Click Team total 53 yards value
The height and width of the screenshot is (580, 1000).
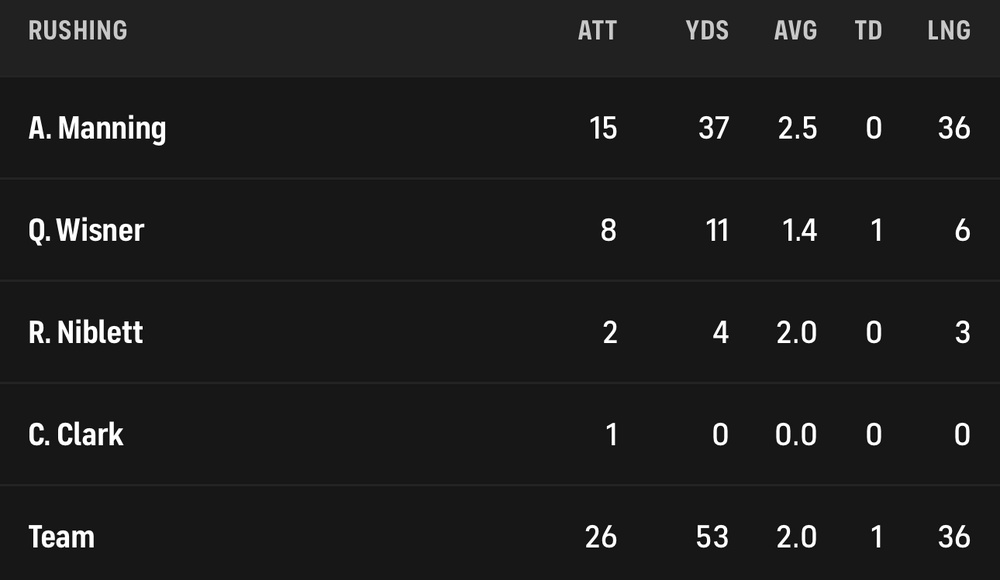click(712, 536)
